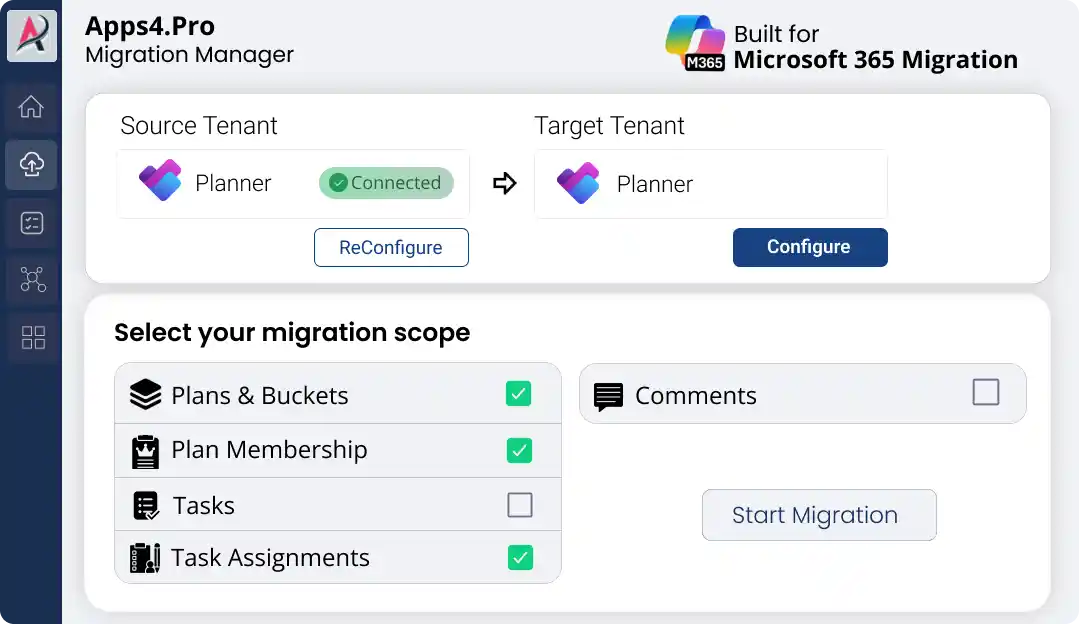Open the network nodes sidebar icon
The height and width of the screenshot is (624, 1079).
32,279
